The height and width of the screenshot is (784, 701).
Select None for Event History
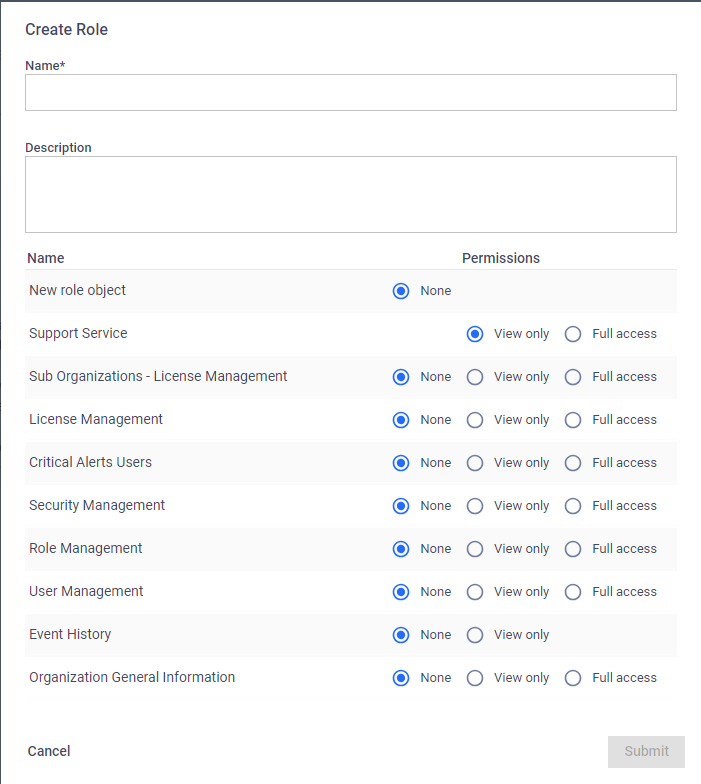click(x=400, y=635)
